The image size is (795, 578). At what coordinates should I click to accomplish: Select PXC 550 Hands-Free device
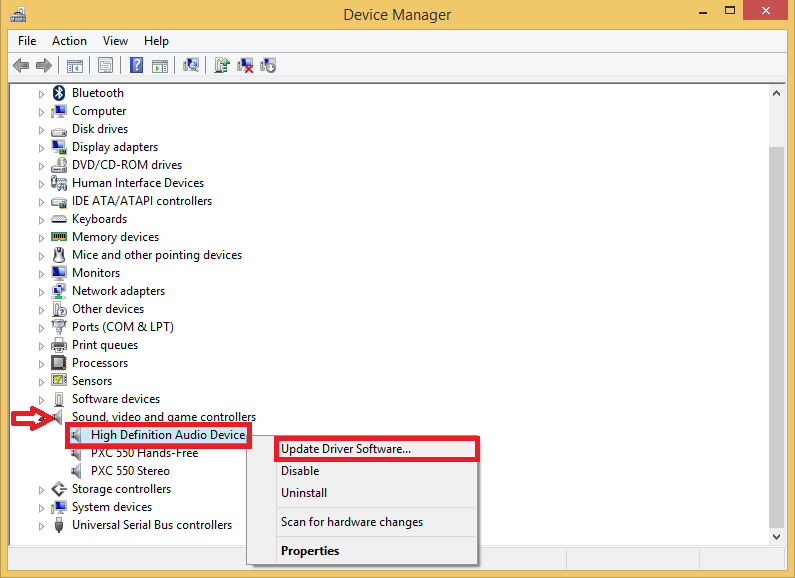[x=144, y=453]
